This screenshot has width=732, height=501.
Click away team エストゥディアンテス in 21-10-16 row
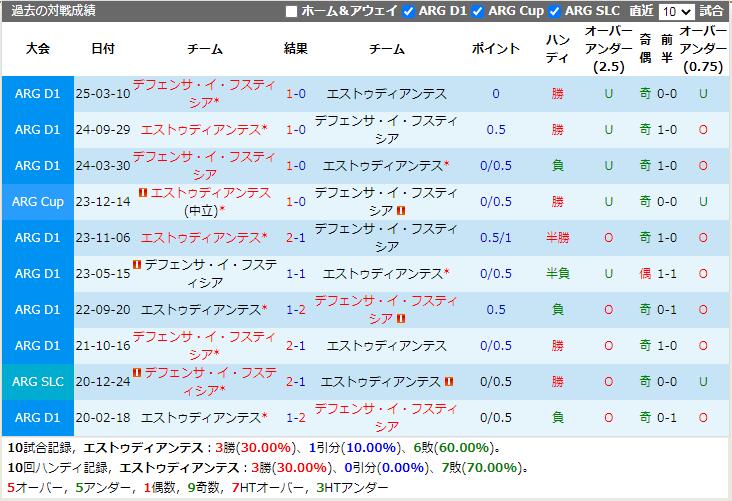pyautogui.click(x=387, y=346)
